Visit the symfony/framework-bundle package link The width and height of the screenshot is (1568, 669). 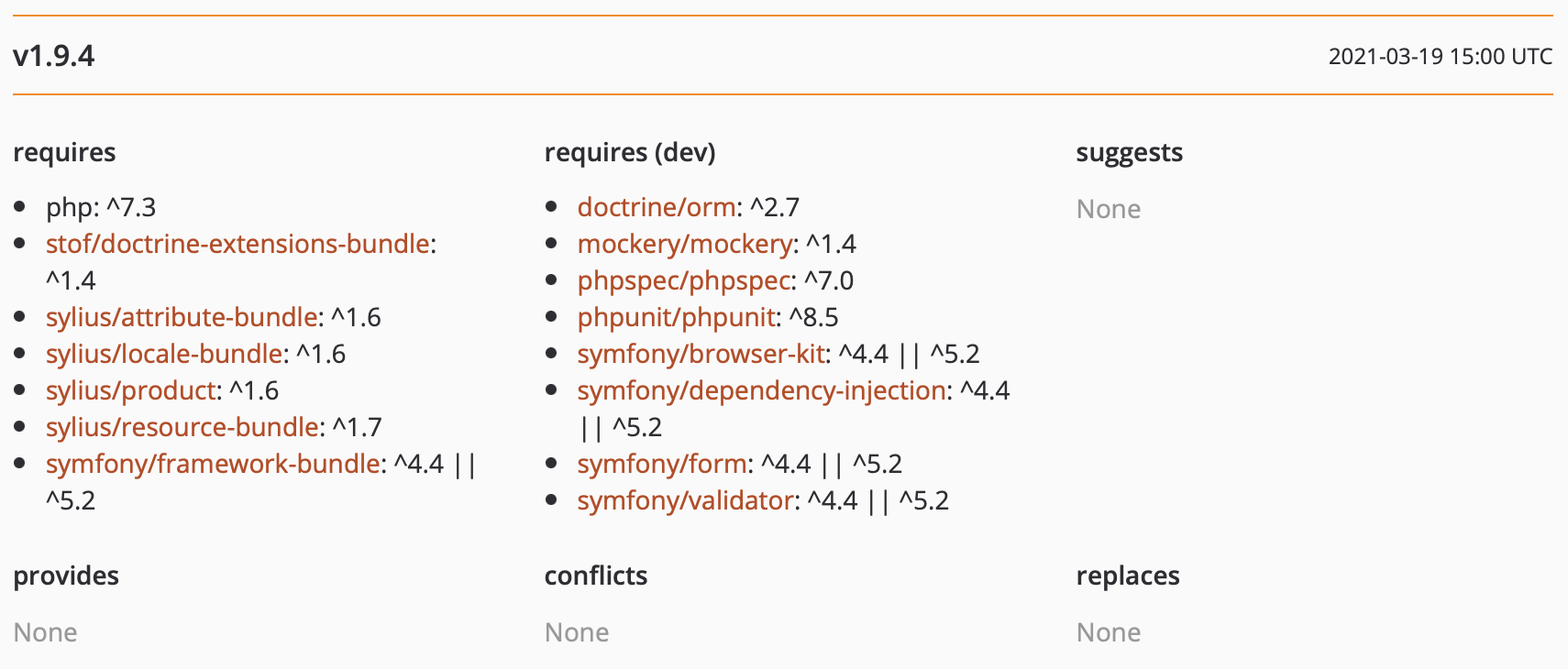(213, 464)
